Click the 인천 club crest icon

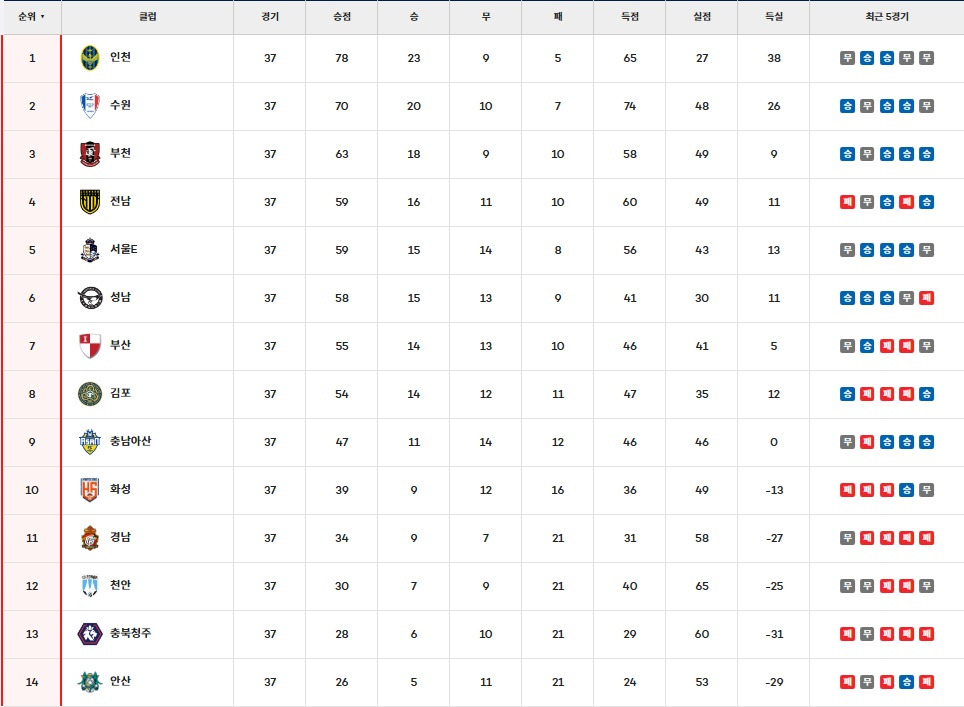[90, 58]
